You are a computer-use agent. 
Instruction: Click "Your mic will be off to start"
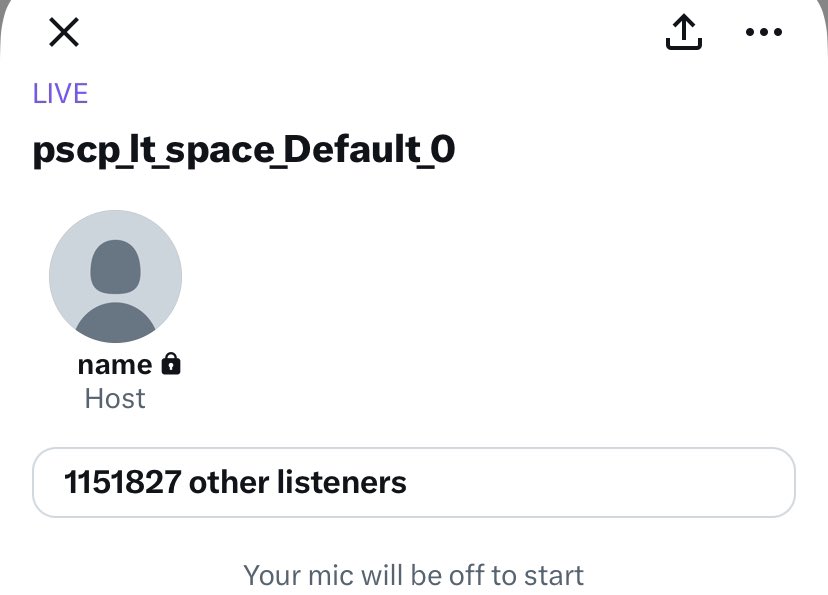coord(414,575)
